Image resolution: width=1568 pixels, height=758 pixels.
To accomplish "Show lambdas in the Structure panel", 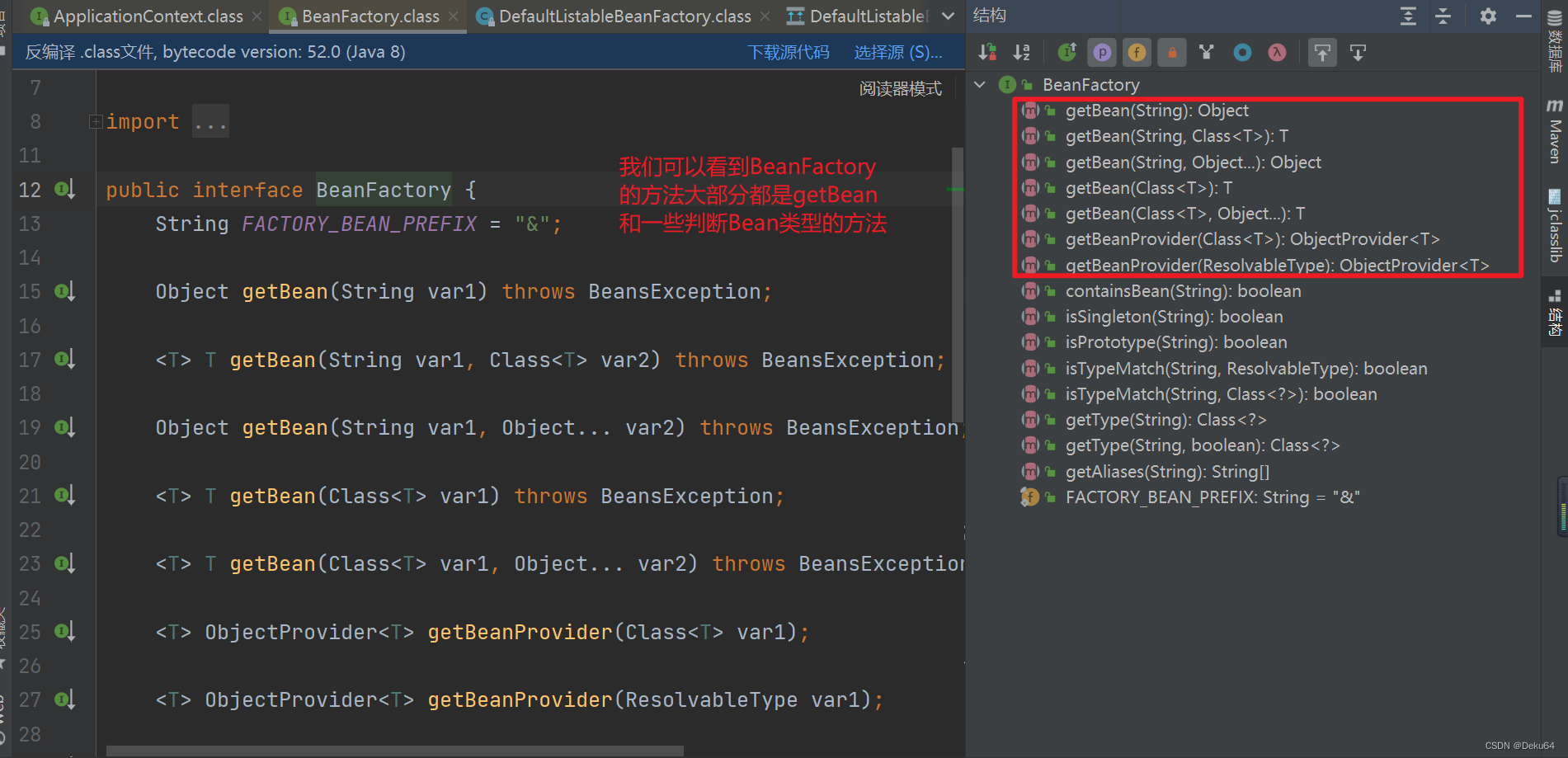I will pos(1276,52).
